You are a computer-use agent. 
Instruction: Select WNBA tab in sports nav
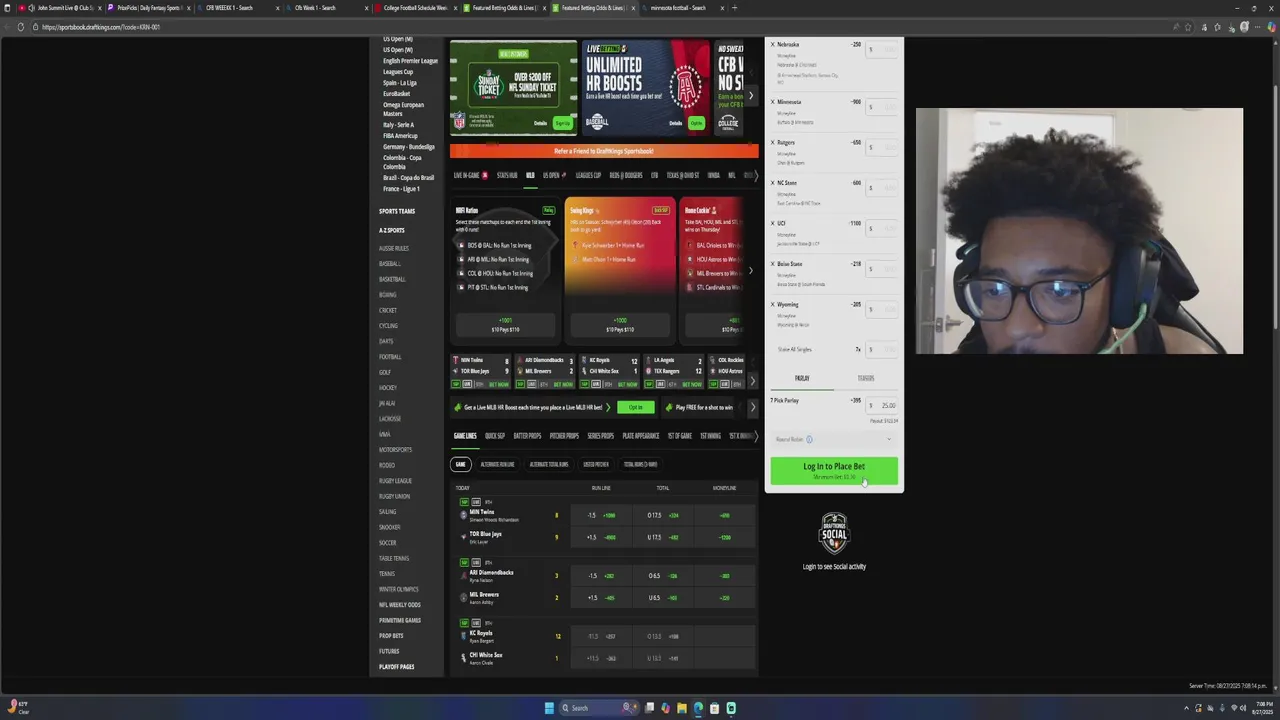713,175
